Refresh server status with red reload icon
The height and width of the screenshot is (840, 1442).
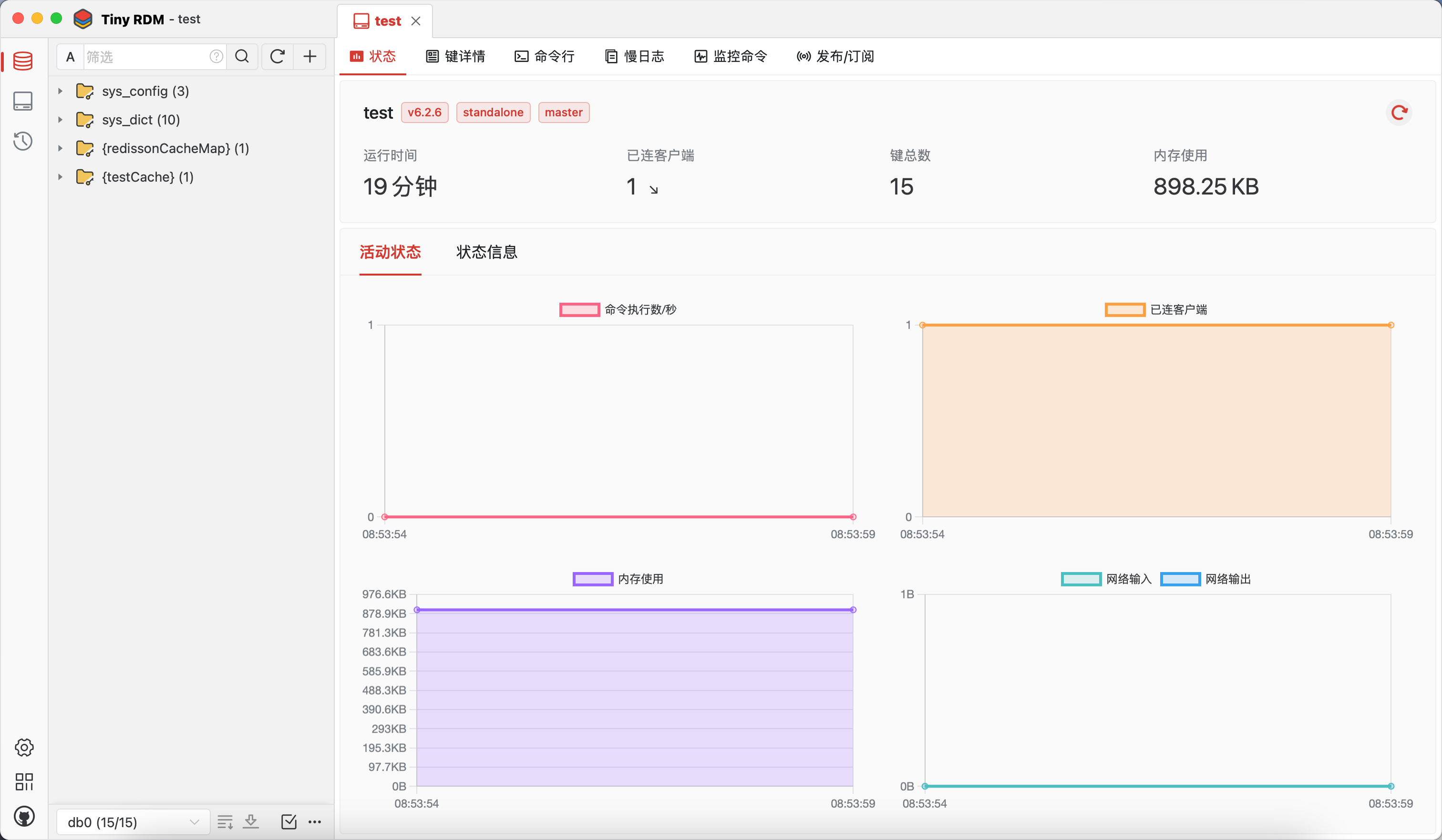coord(1399,113)
